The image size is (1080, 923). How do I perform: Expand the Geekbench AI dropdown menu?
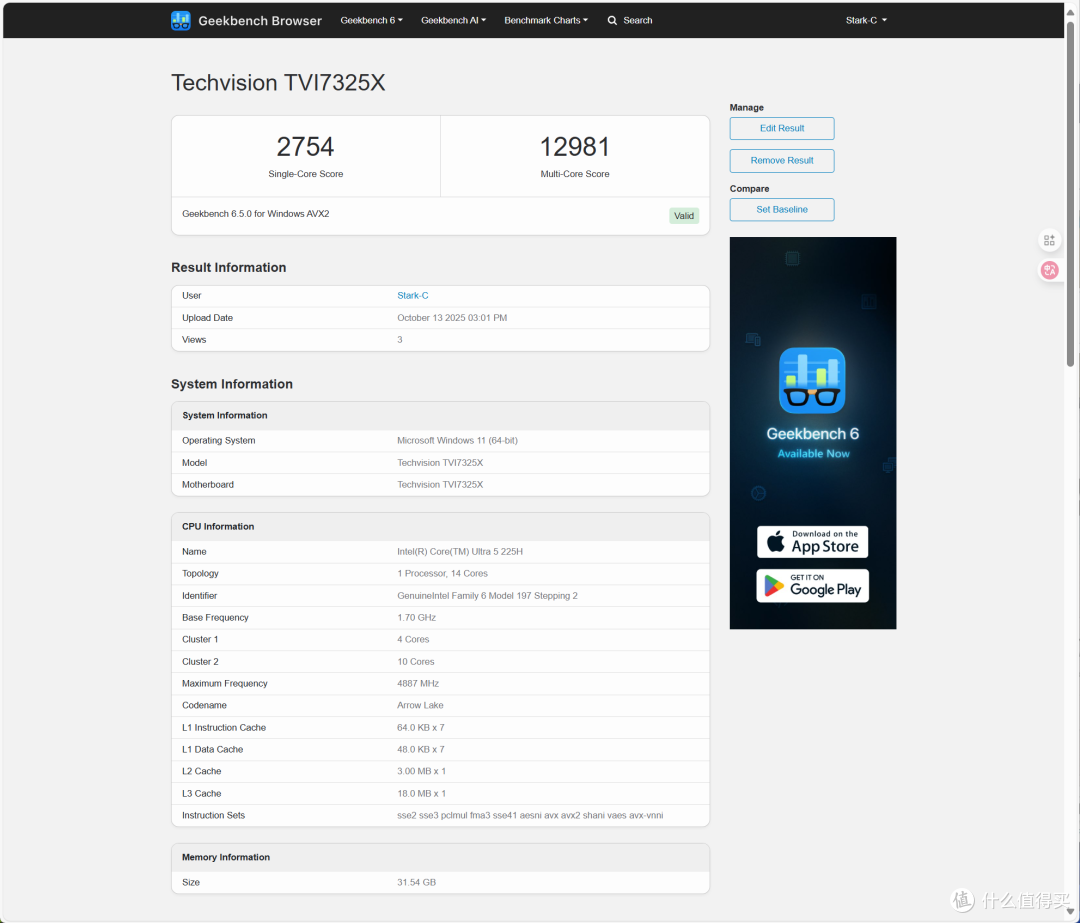tap(453, 21)
